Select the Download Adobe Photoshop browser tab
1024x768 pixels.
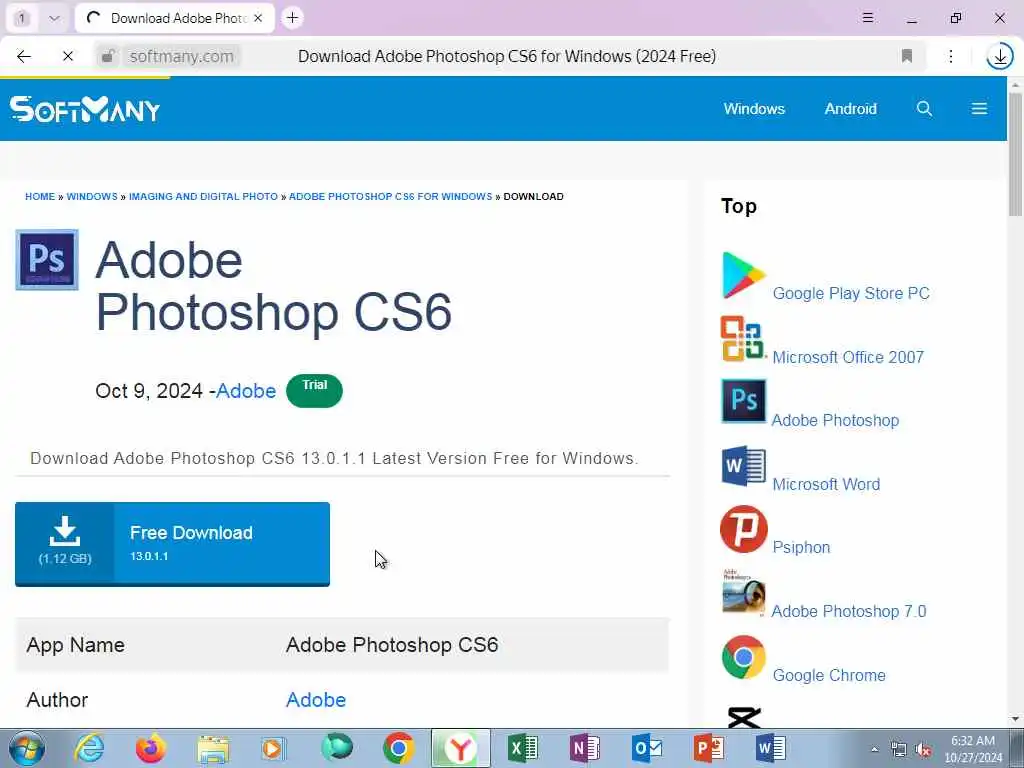pos(175,18)
